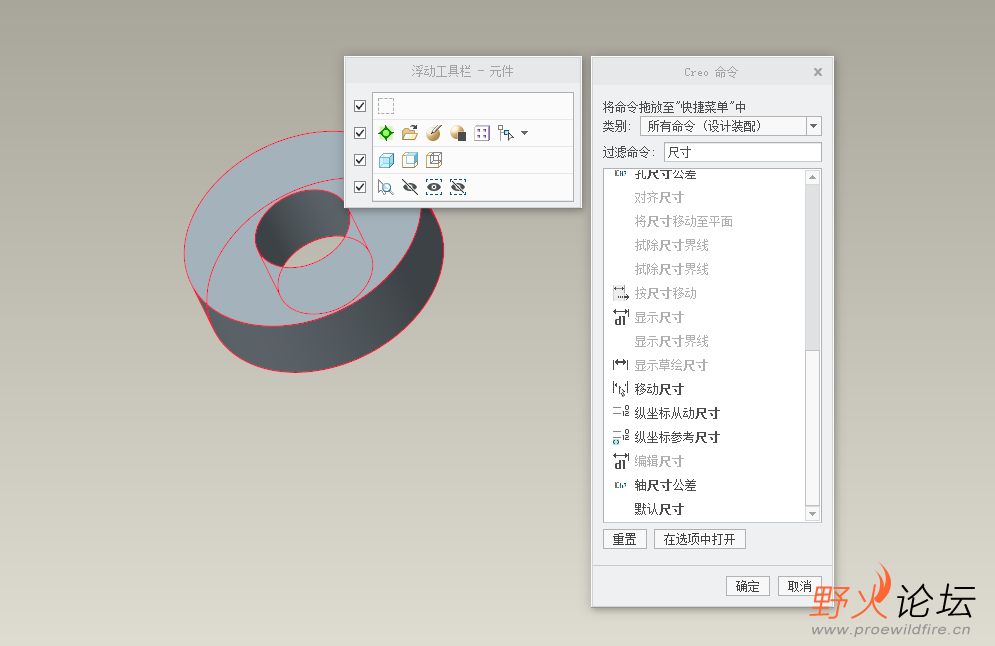This screenshot has height=646, width=995.
Task: Click the cursor with magnifier zoom icon
Action: pos(386,187)
